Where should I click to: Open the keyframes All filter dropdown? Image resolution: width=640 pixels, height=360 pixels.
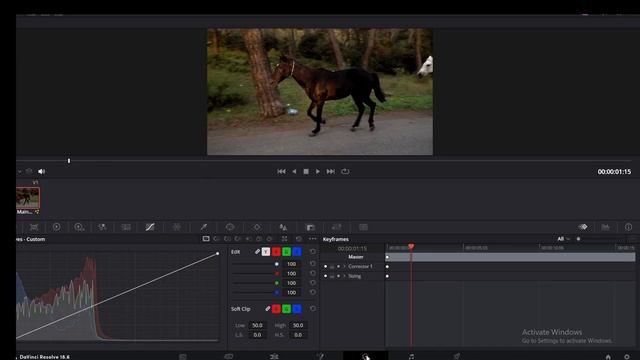click(563, 239)
